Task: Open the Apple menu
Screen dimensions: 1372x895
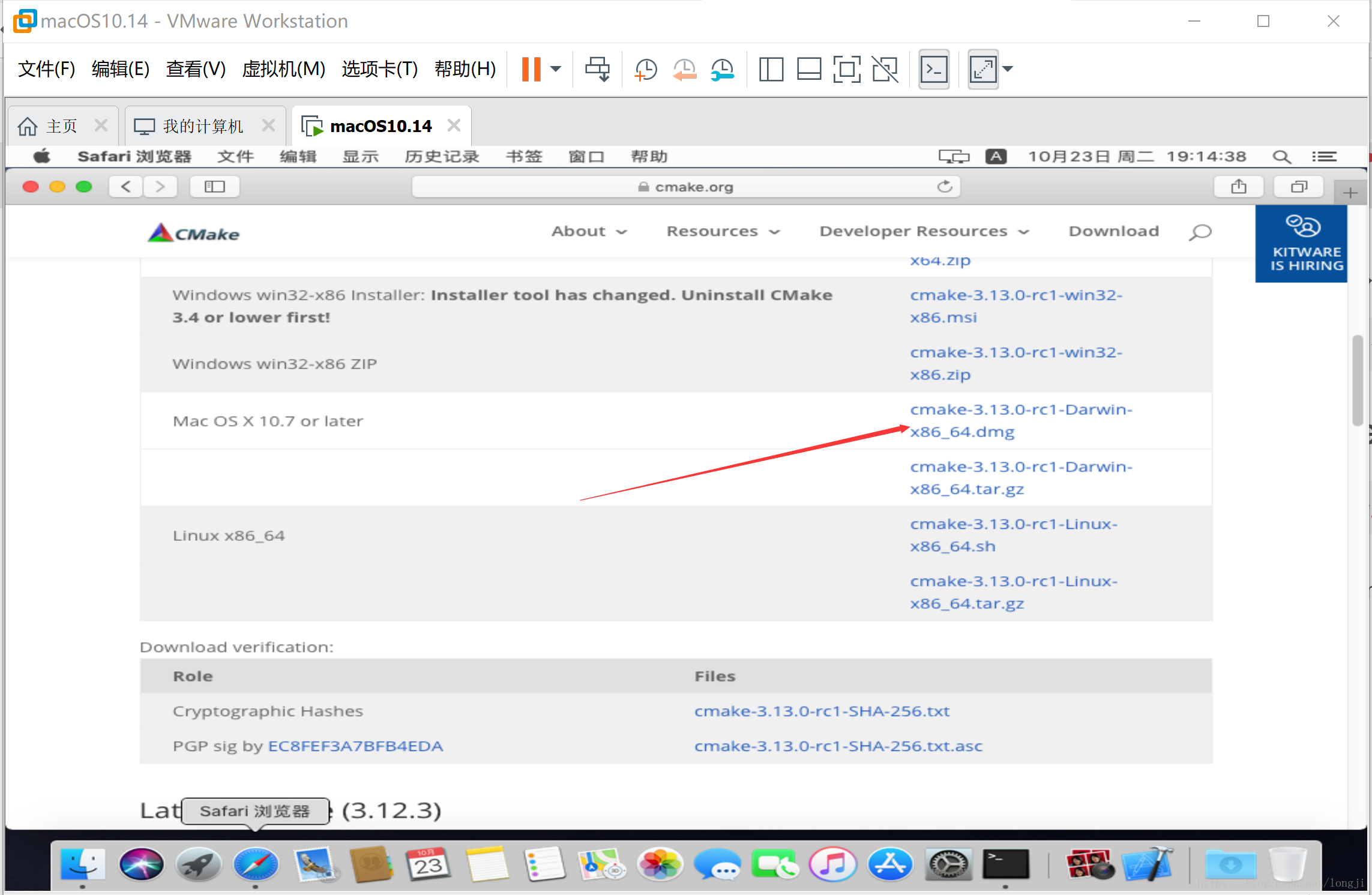Action: 42,157
